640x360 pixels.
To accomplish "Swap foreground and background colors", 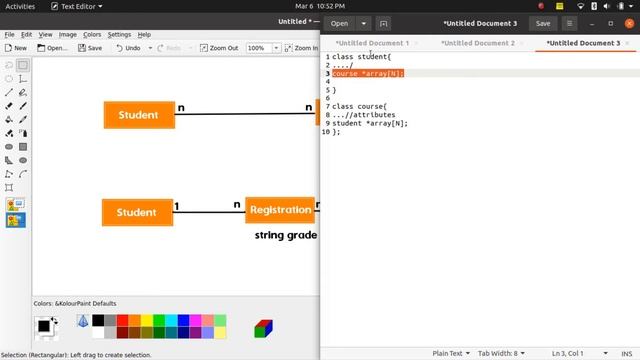I will point(54,321).
